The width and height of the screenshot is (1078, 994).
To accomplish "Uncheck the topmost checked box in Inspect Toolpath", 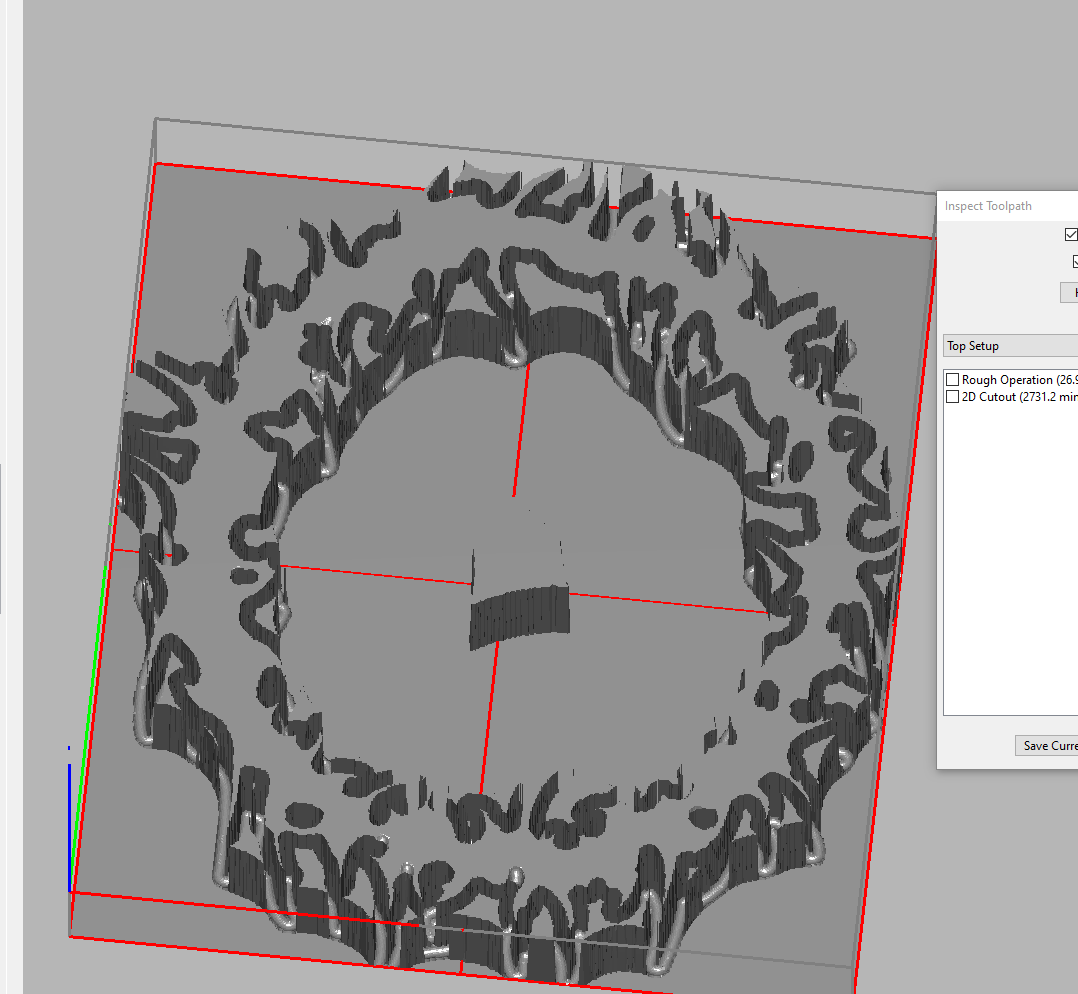I will coord(1072,235).
